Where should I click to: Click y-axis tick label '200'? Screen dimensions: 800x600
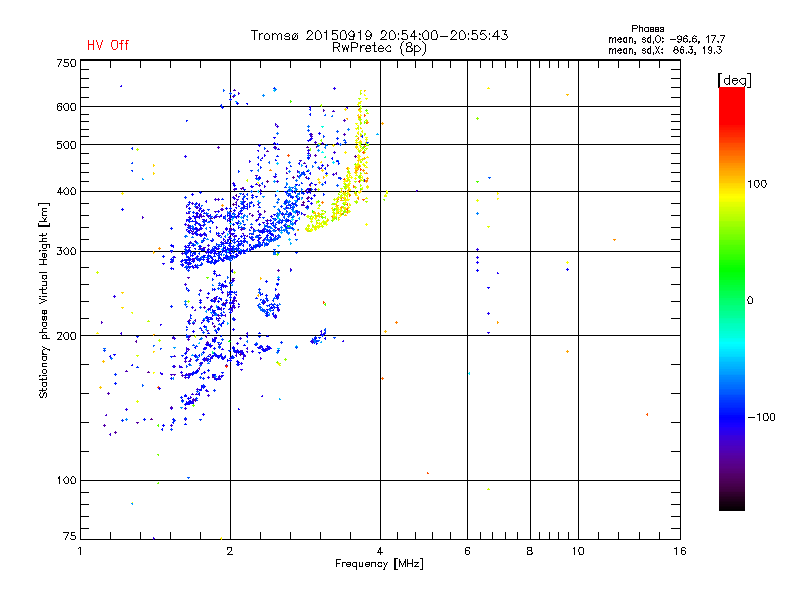coord(66,336)
